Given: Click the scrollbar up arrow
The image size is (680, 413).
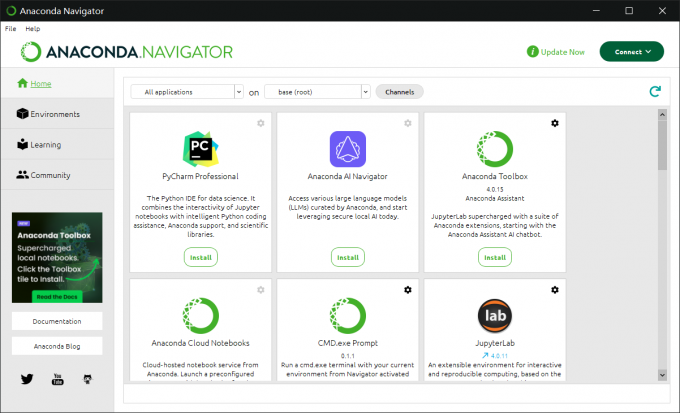Looking at the screenshot, I should click(662, 115).
